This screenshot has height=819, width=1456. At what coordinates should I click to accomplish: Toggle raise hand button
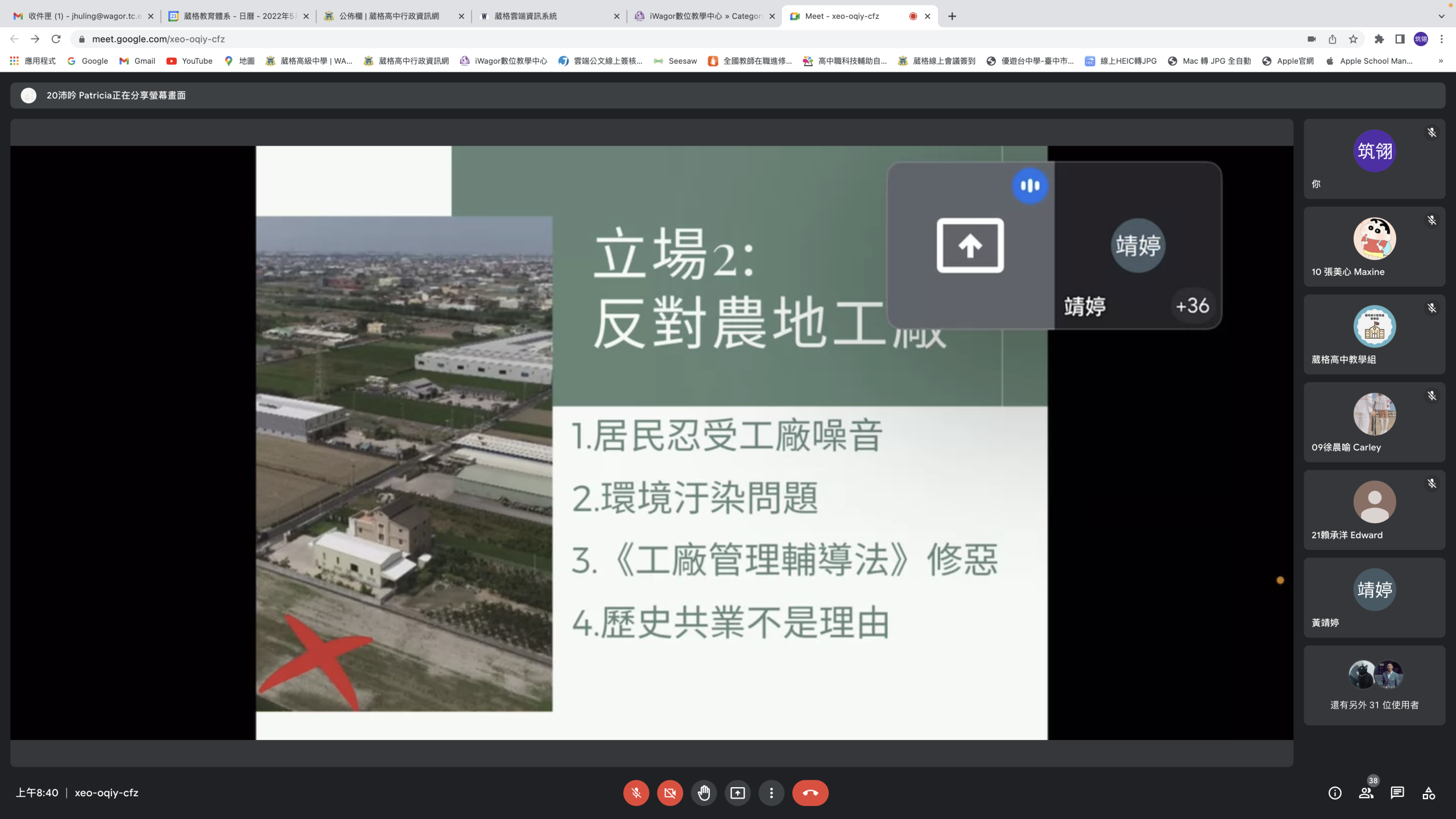(704, 793)
